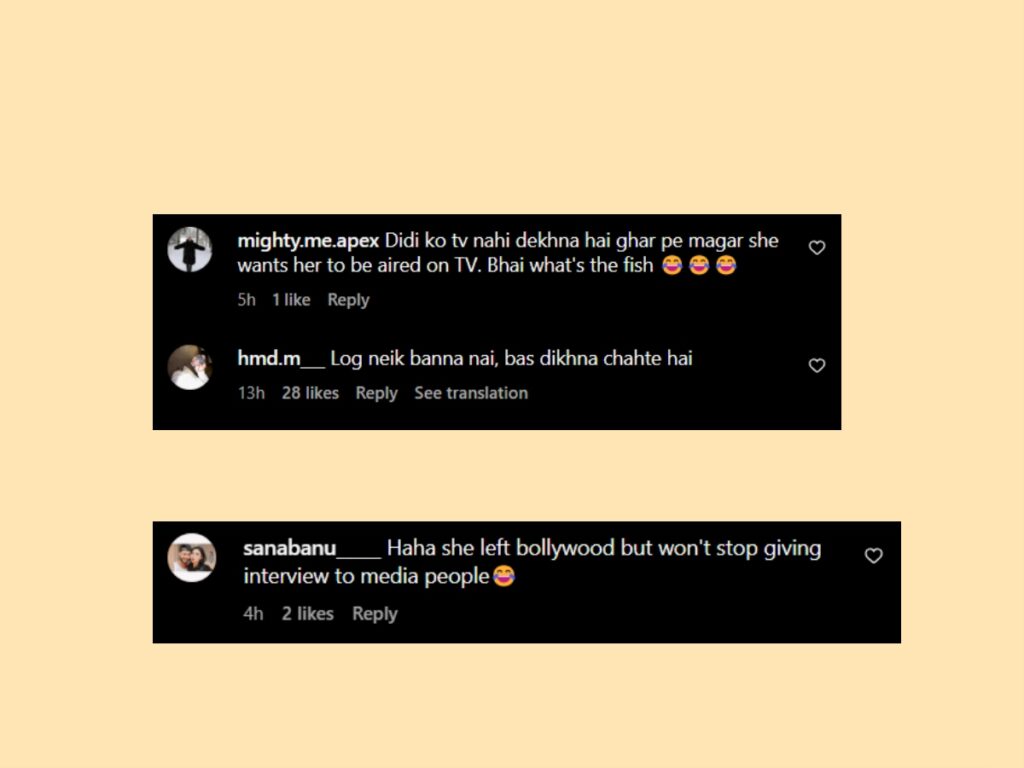Reply to sanabanu's comment
The width and height of the screenshot is (1024, 768).
click(x=374, y=614)
